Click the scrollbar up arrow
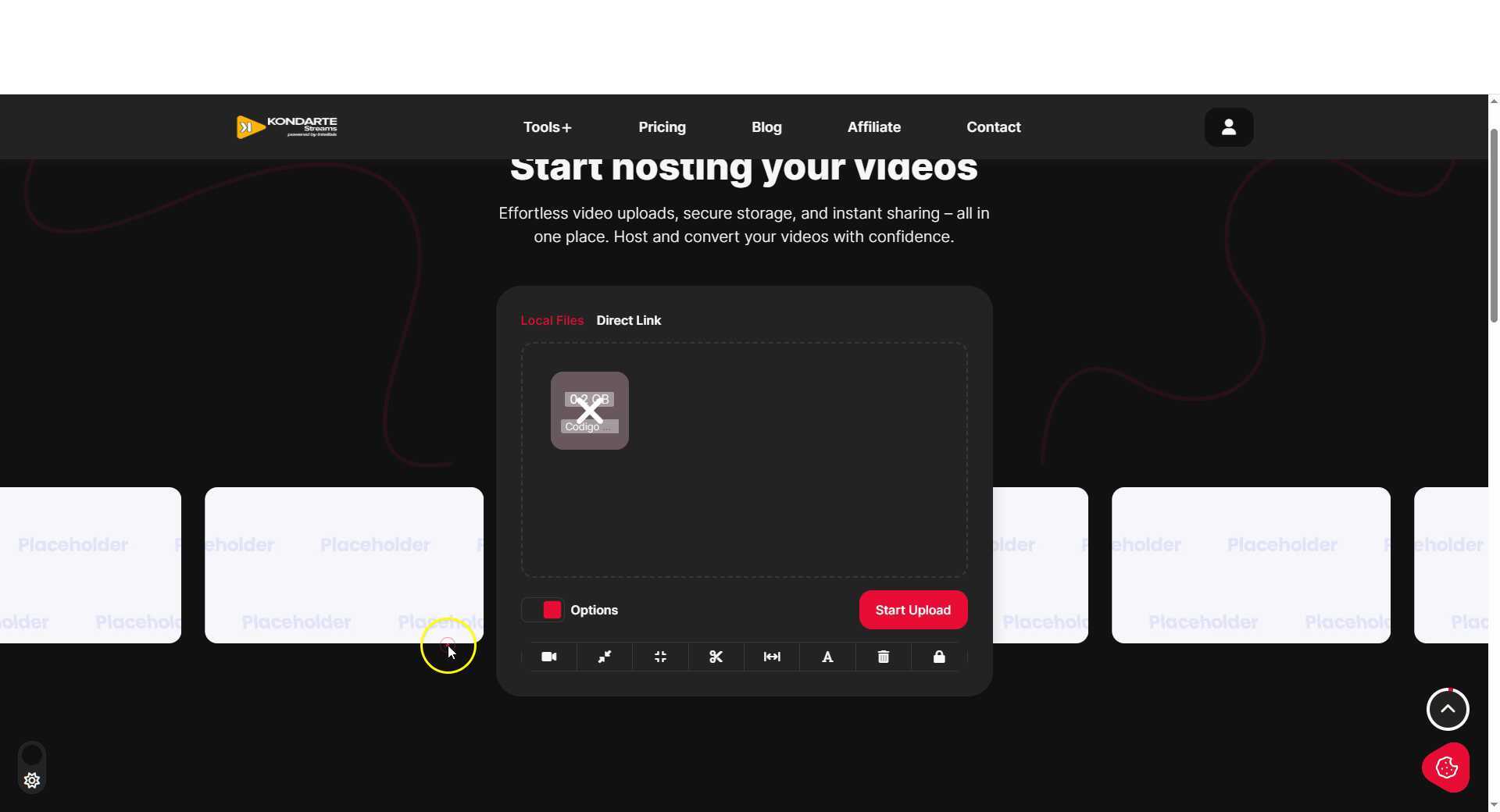Image resolution: width=1500 pixels, height=812 pixels. 1492,100
